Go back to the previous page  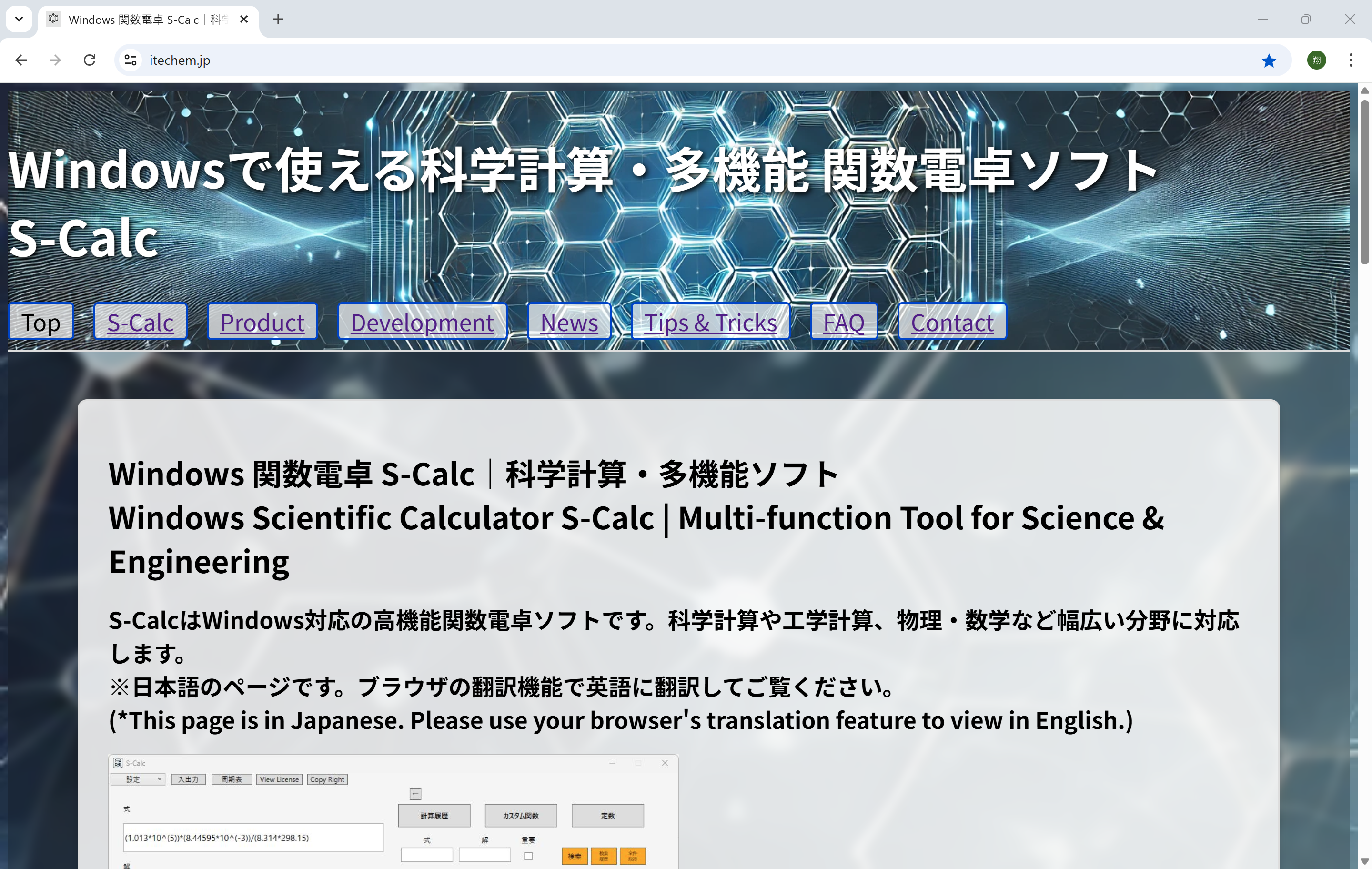21,60
